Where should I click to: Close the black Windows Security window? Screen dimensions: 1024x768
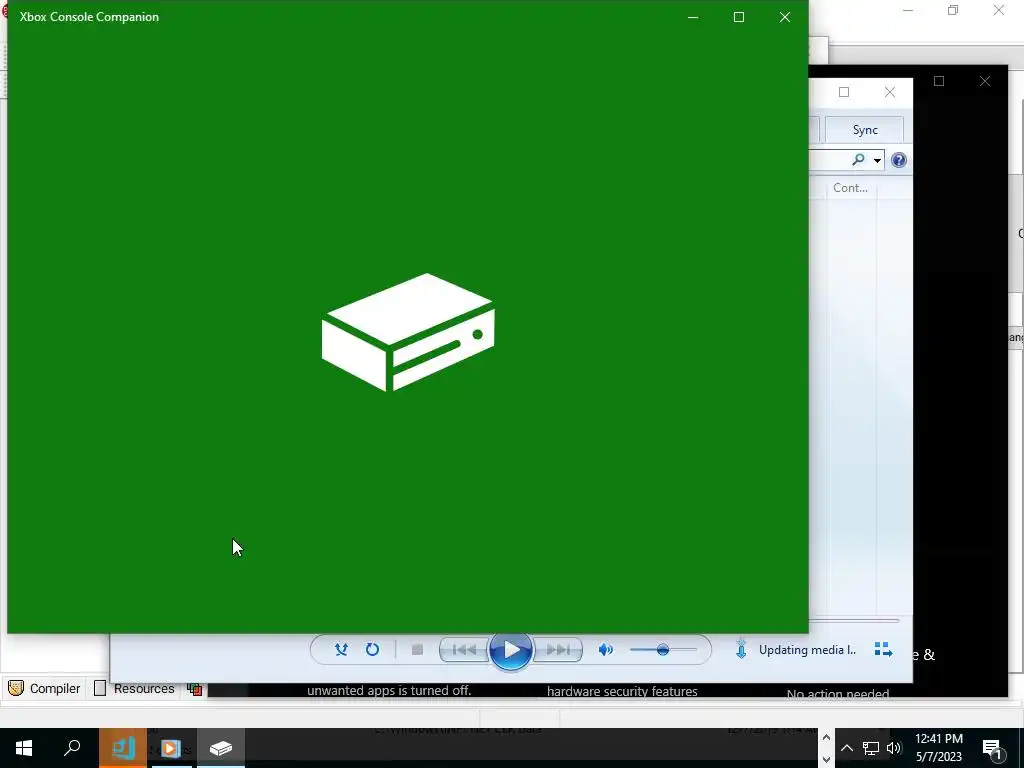(x=985, y=81)
